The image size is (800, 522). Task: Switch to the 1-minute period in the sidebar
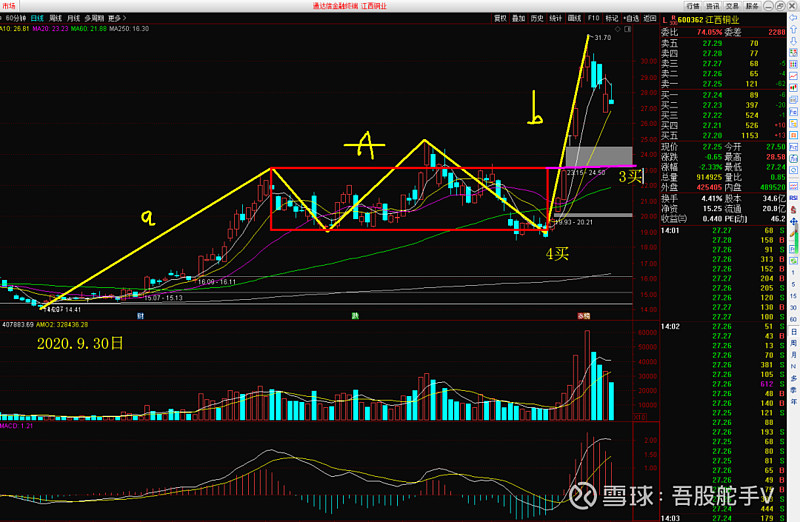click(793, 273)
